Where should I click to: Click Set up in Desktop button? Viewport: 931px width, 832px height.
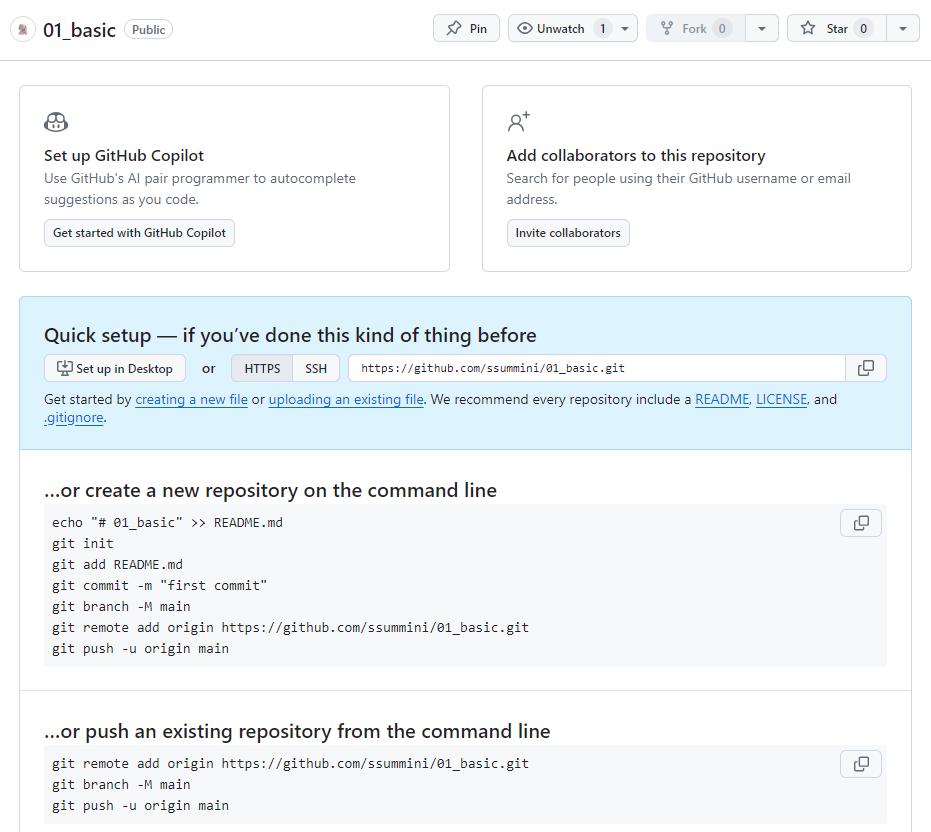(x=115, y=368)
